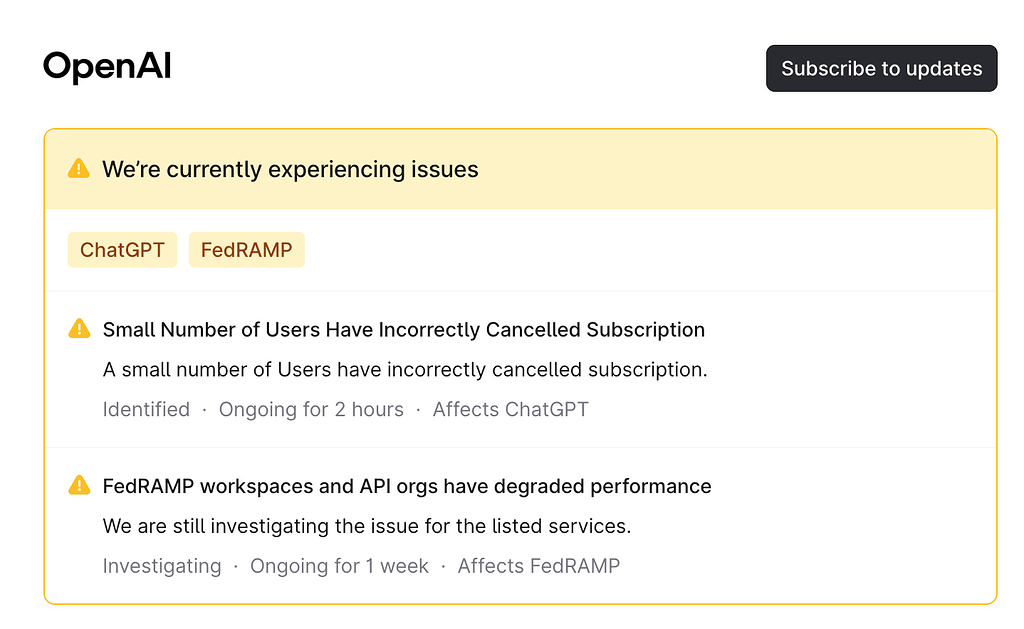Image resolution: width=1024 pixels, height=629 pixels.
Task: Click 'Affects FedRAMP' label
Action: [x=538, y=566]
